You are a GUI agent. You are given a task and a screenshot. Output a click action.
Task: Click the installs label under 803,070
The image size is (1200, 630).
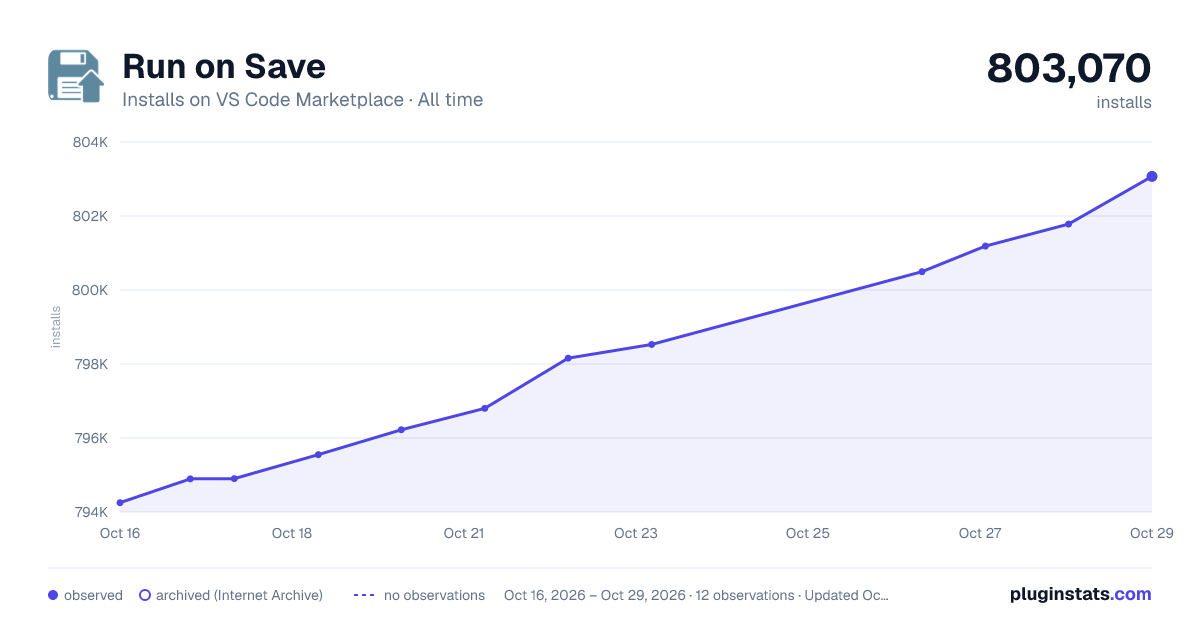pos(1124,103)
